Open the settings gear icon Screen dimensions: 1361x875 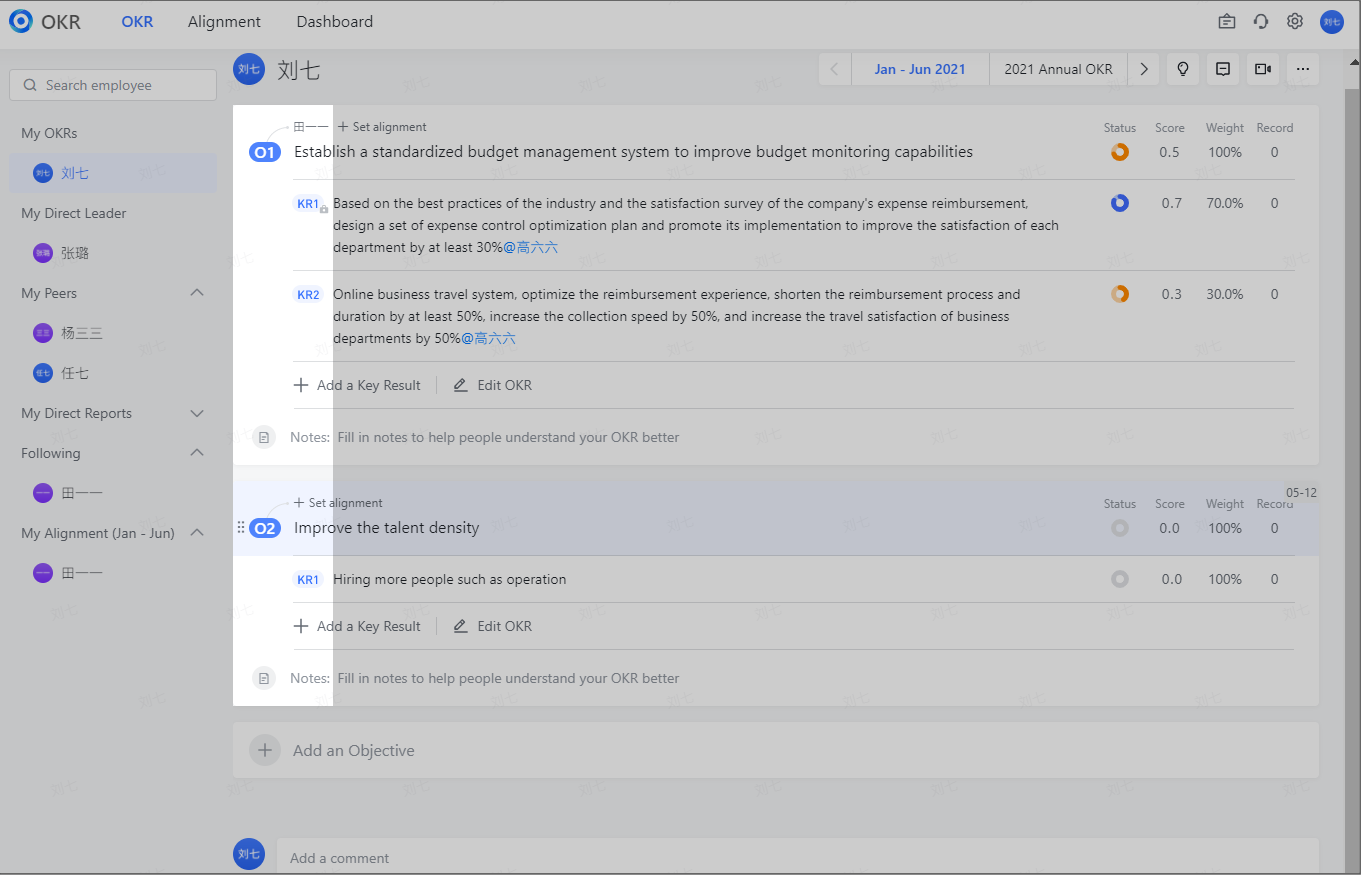1294,21
